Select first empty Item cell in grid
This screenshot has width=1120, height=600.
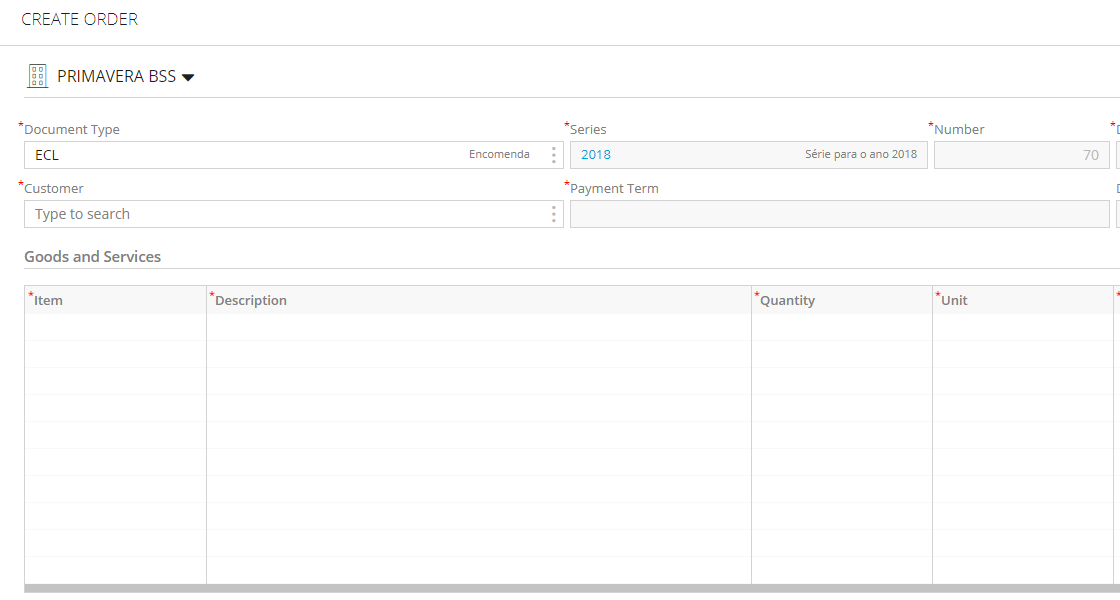click(116, 327)
